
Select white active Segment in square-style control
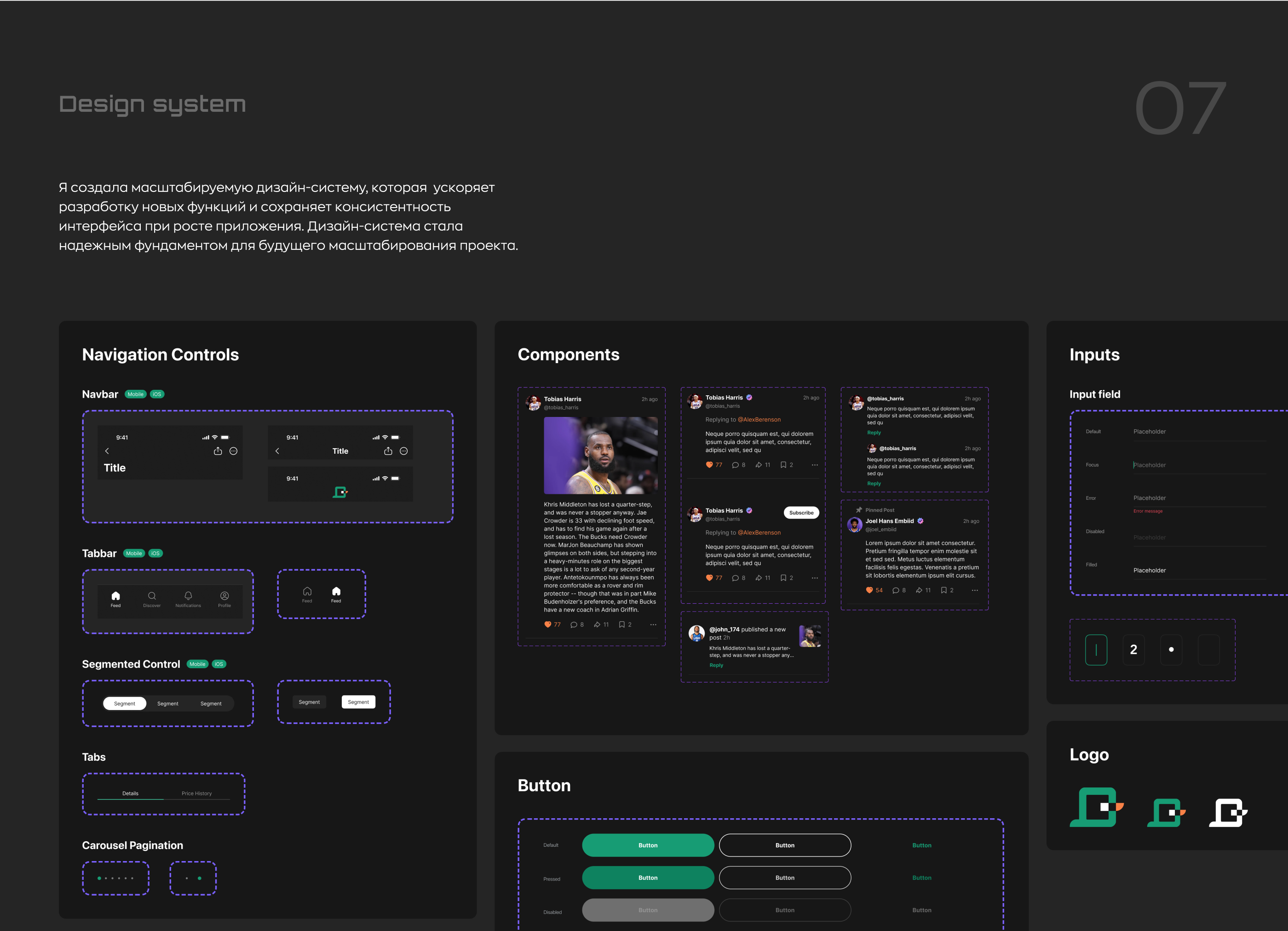point(358,702)
